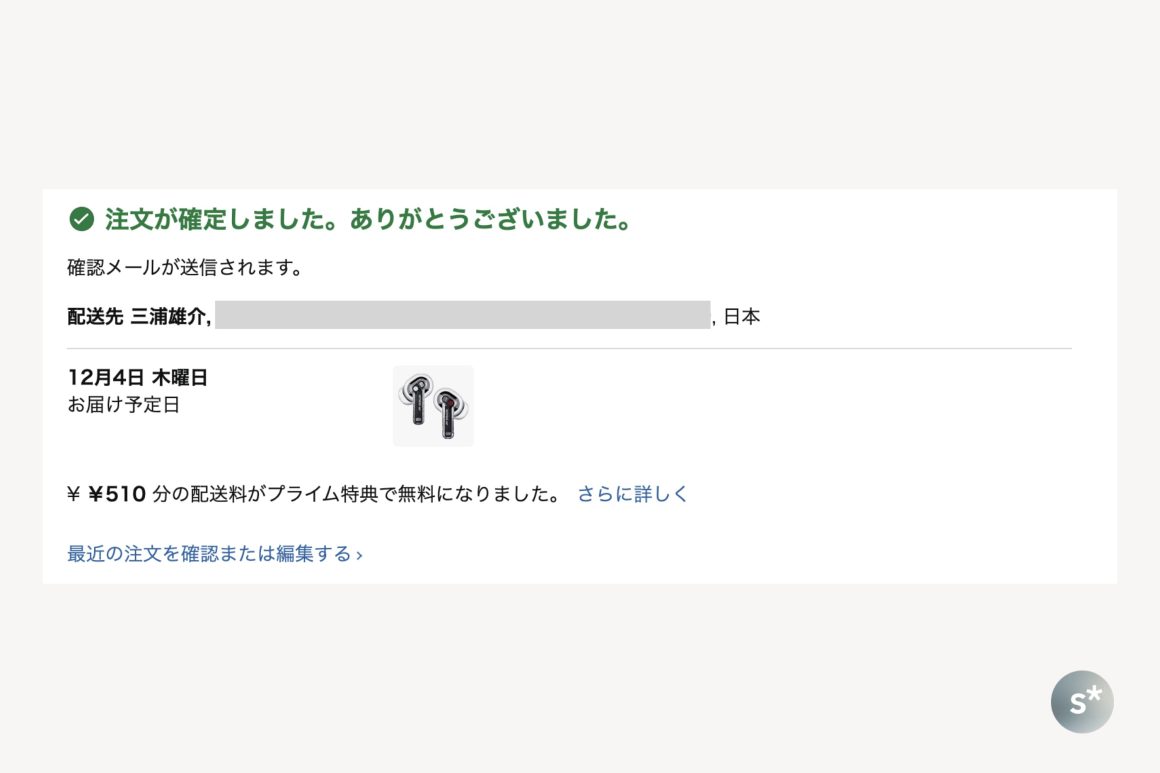This screenshot has width=1160, height=773.
Task: Click the chevron after the recent orders link
Action: 359,555
